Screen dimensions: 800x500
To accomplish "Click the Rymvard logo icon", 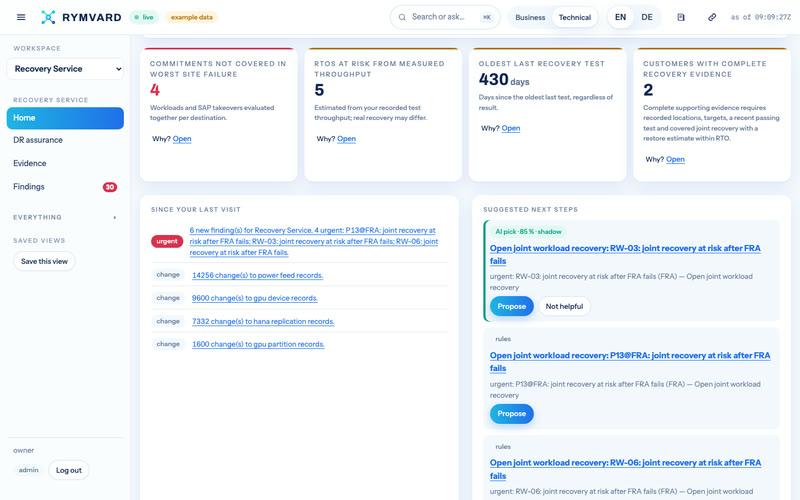I will point(48,17).
